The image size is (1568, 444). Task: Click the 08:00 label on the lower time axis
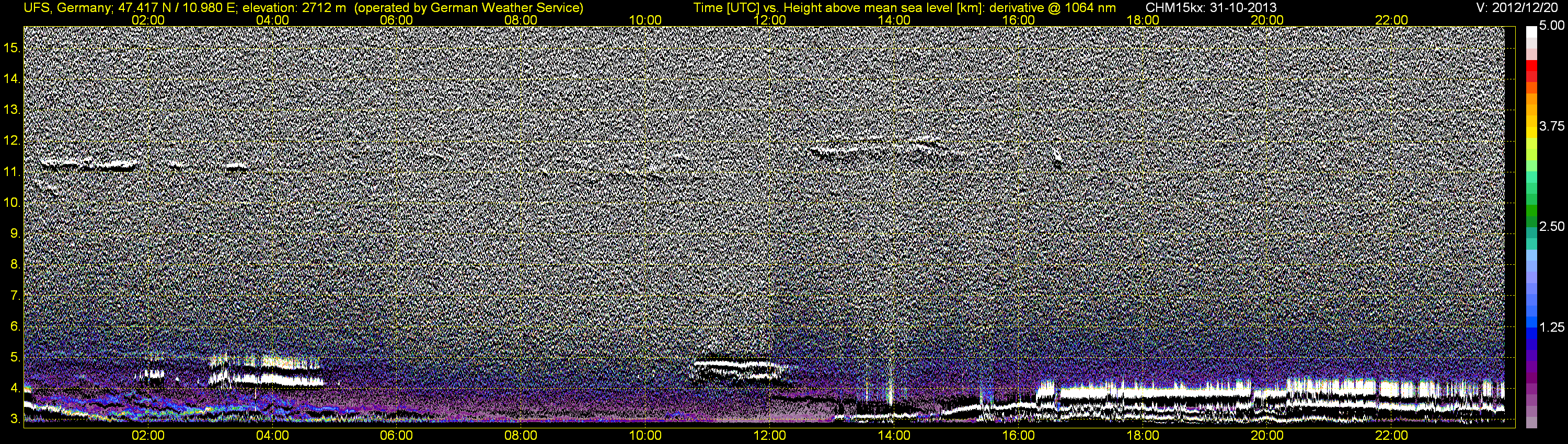521,436
